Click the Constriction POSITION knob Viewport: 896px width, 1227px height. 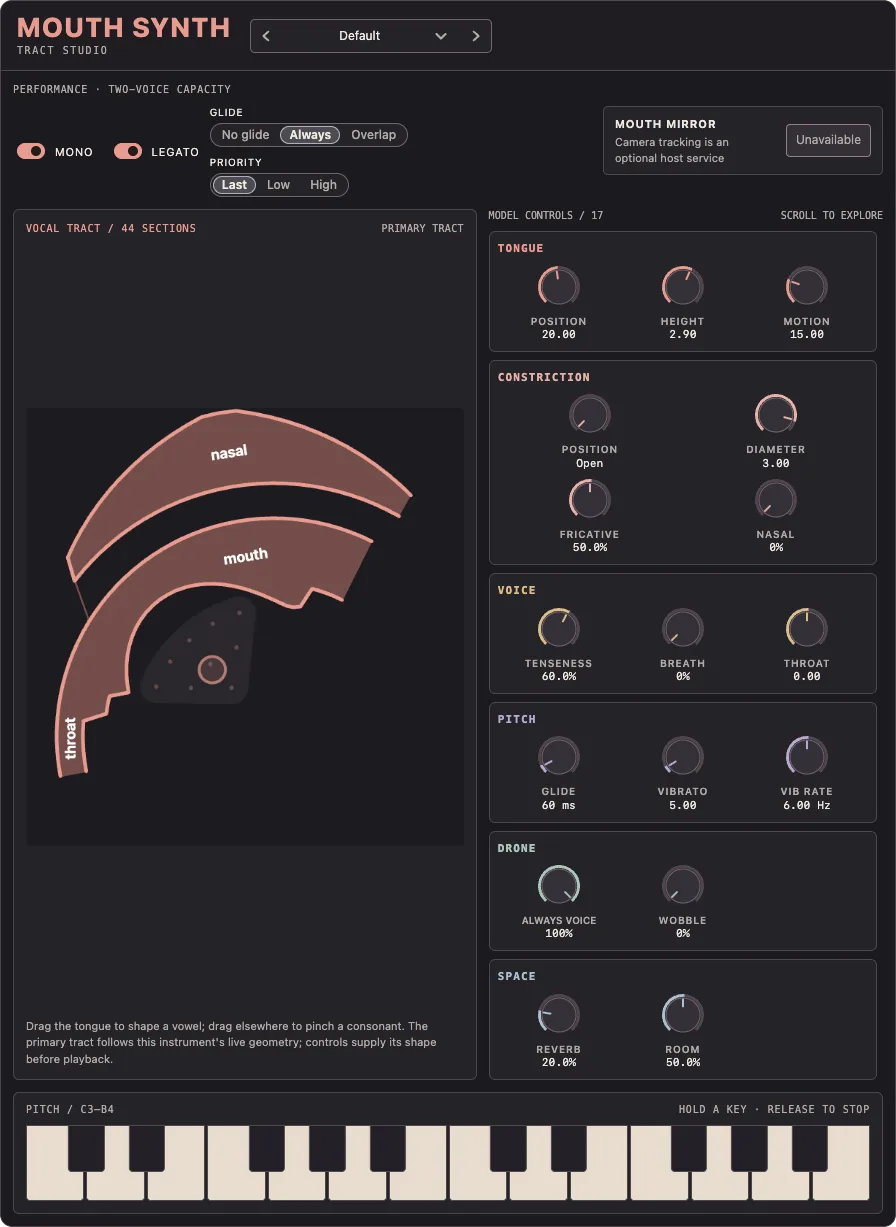(590, 414)
